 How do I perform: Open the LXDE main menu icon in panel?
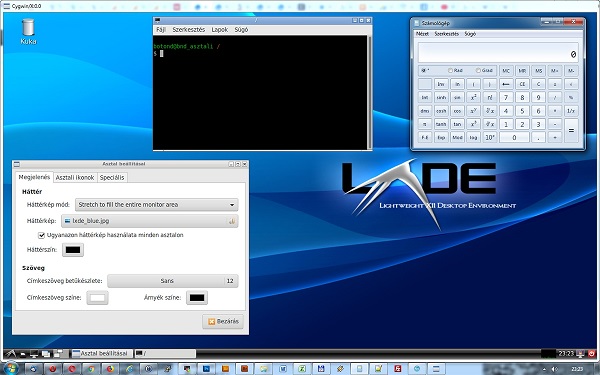(x=10, y=354)
